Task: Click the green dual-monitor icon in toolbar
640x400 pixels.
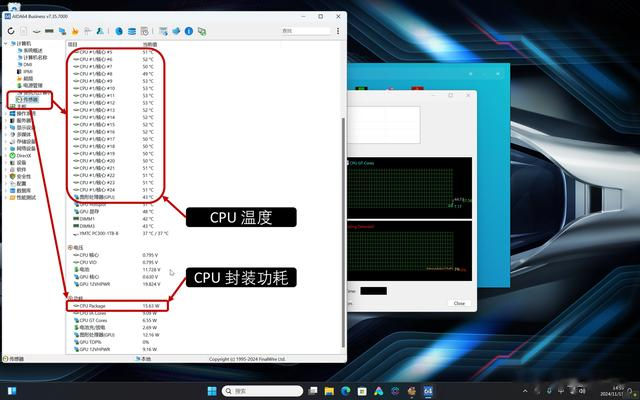Action: 202,31
